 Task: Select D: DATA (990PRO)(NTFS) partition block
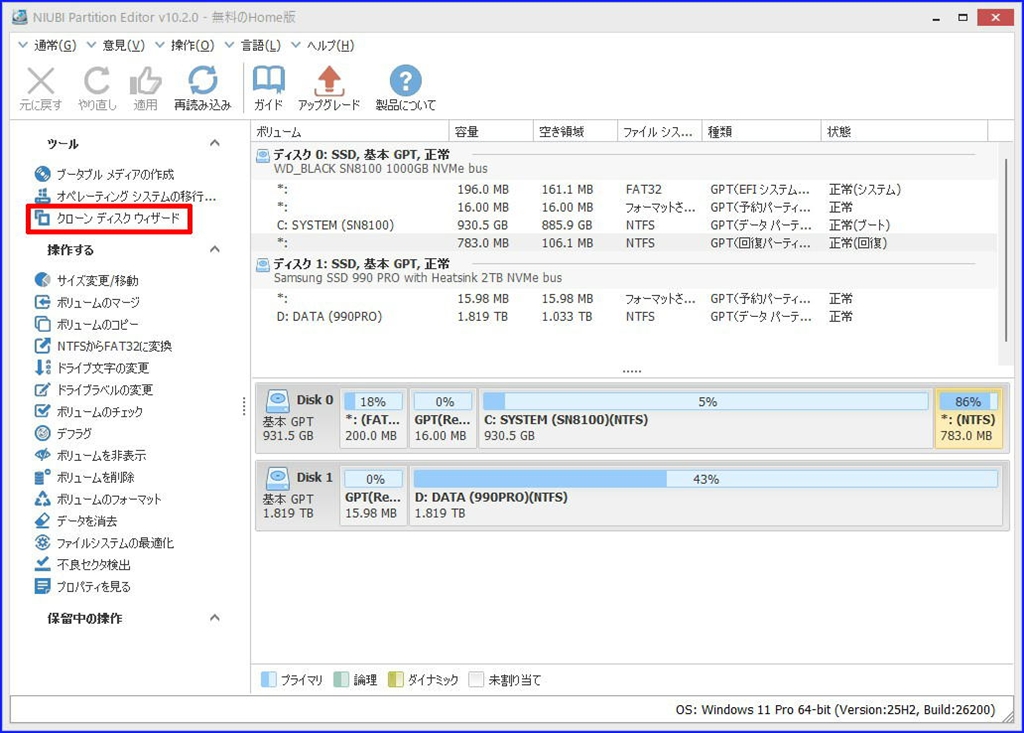coord(706,495)
